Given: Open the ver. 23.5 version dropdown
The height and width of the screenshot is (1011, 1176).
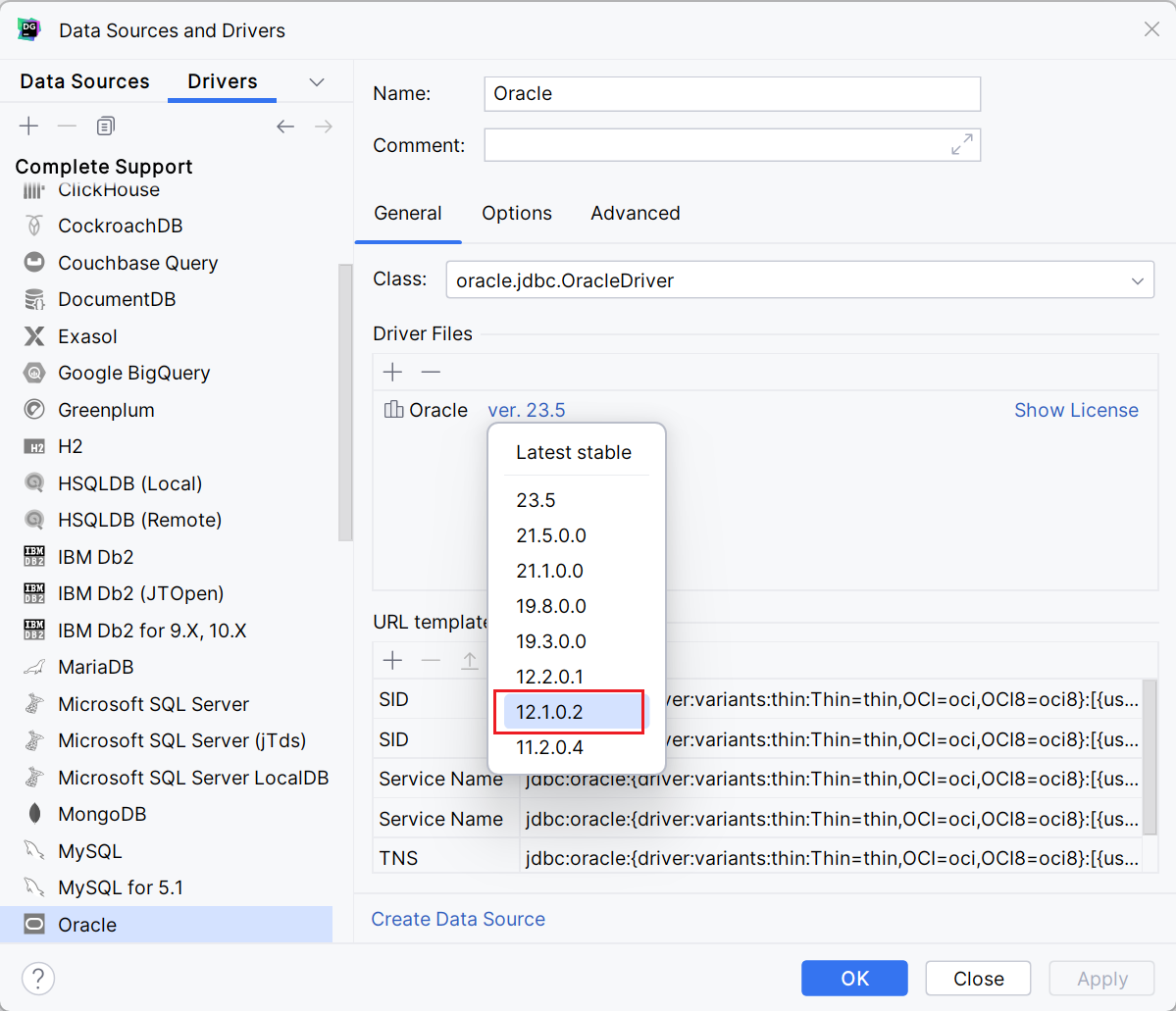Looking at the screenshot, I should [x=527, y=410].
